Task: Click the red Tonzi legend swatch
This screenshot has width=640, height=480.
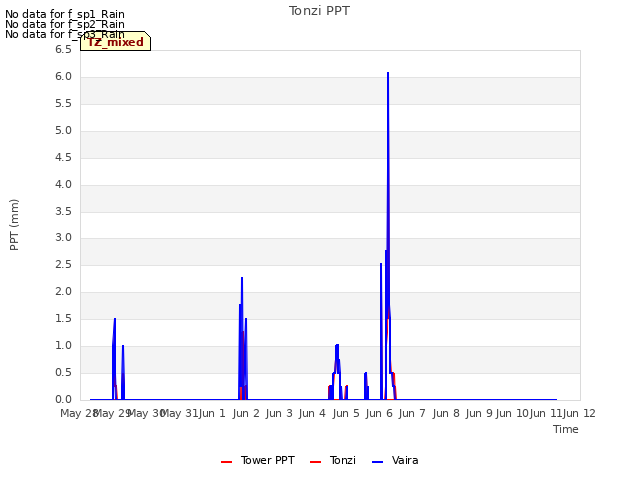Action: pyautogui.click(x=316, y=462)
